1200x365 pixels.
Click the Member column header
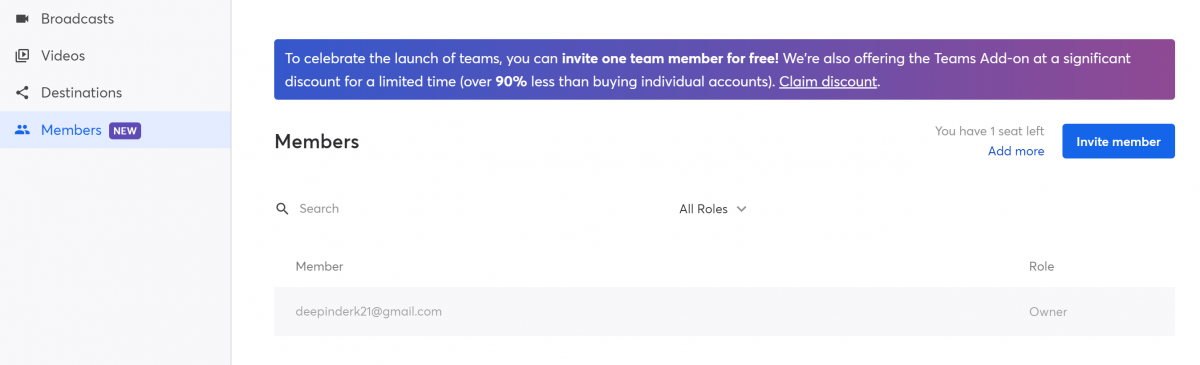[319, 266]
